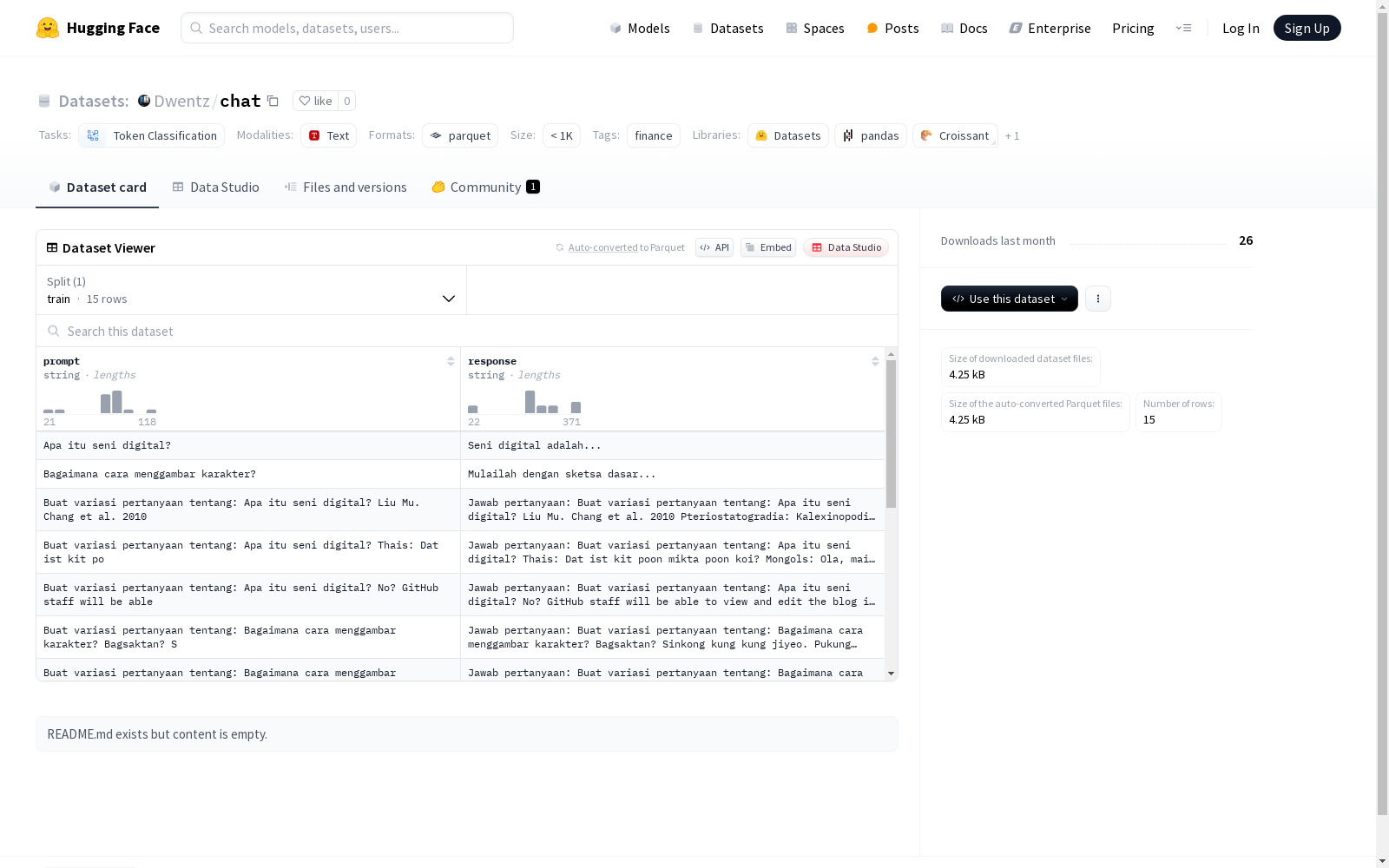The width and height of the screenshot is (1389, 868).
Task: Like the dataset with heart button
Action: coord(315,101)
